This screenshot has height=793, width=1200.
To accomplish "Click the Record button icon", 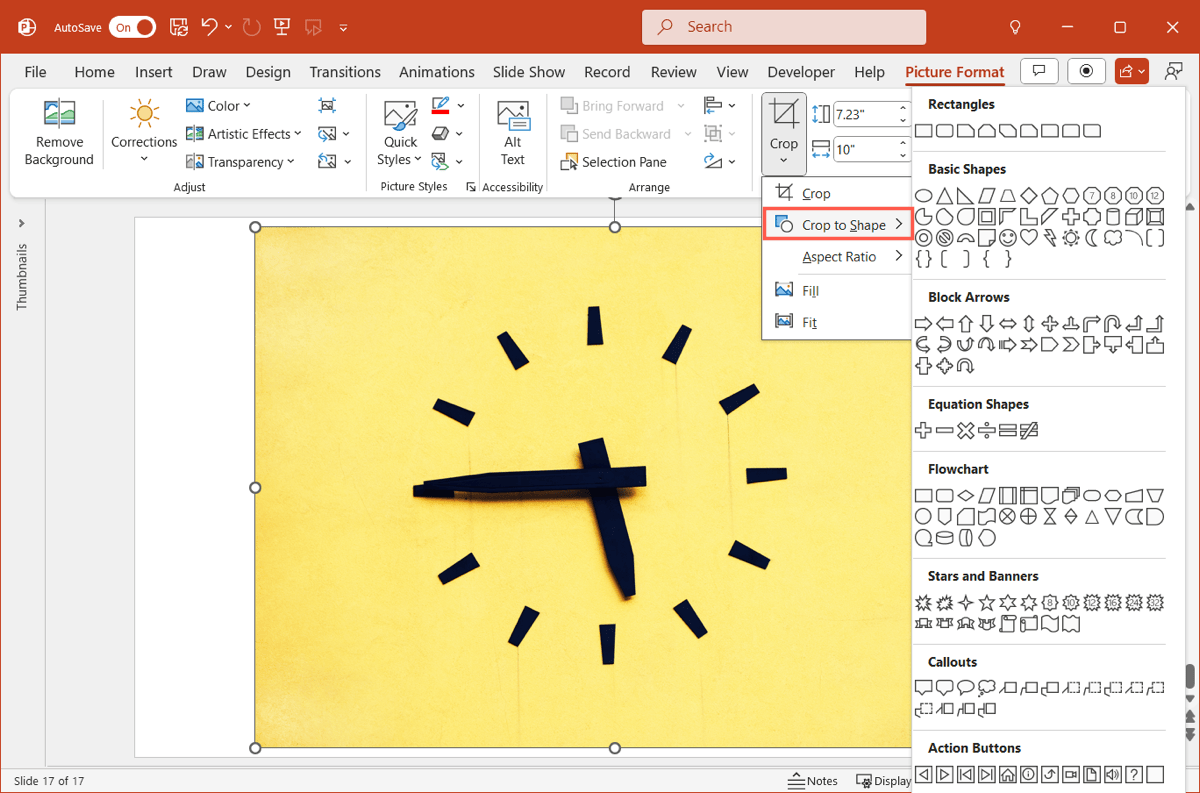I will click(1086, 71).
